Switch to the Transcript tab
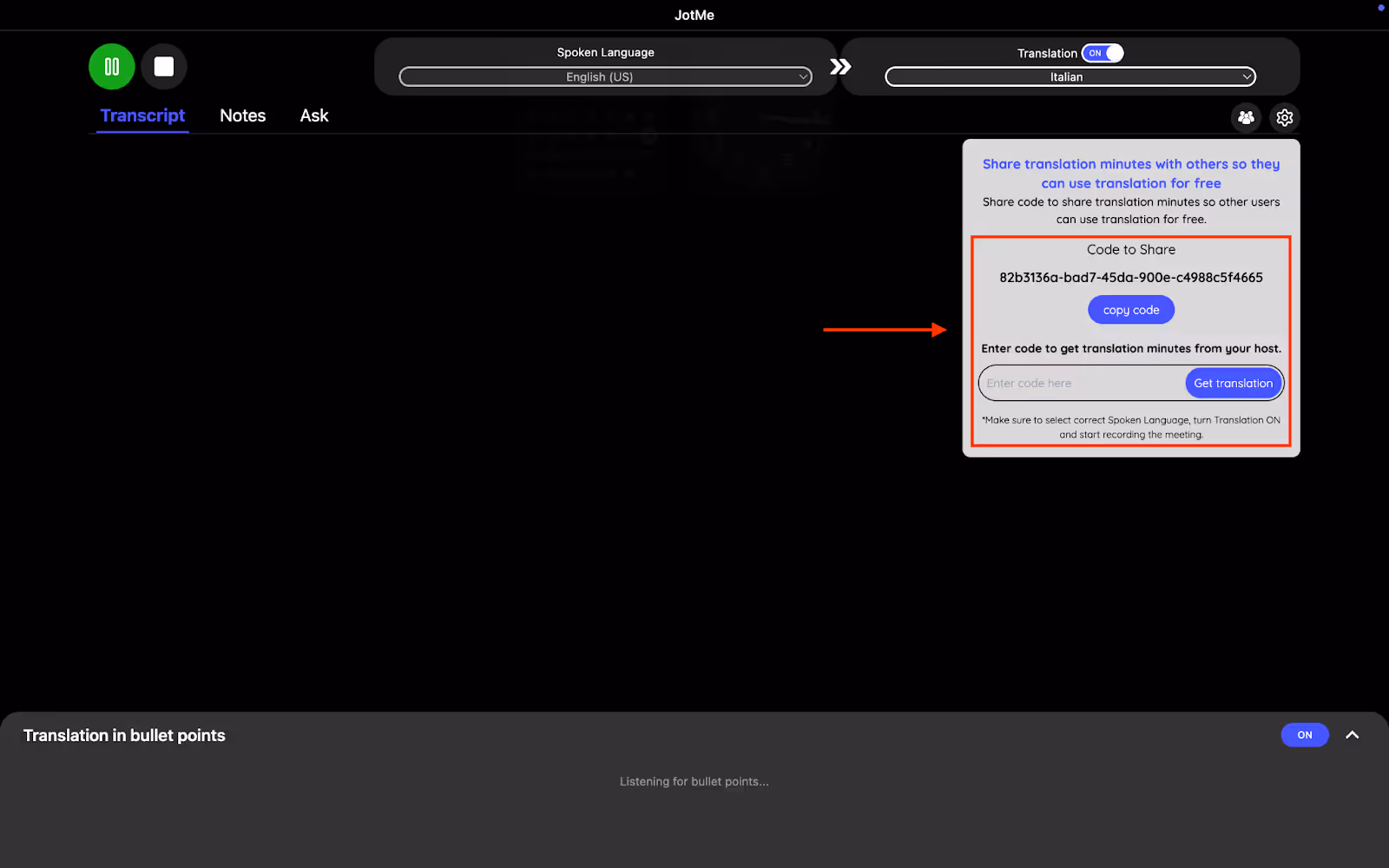1389x868 pixels. pos(142,115)
